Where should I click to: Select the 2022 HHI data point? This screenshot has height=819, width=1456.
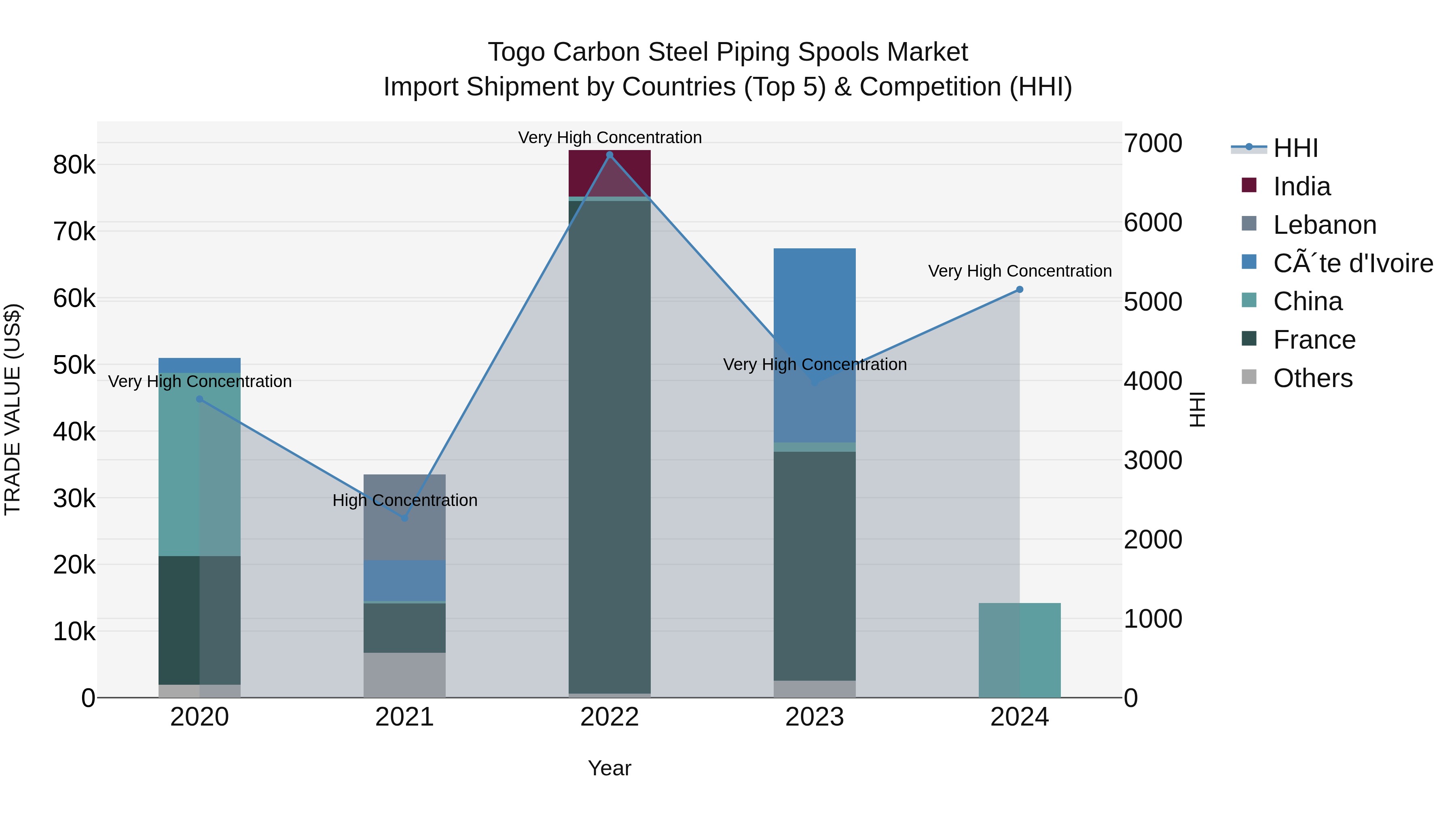[x=609, y=155]
